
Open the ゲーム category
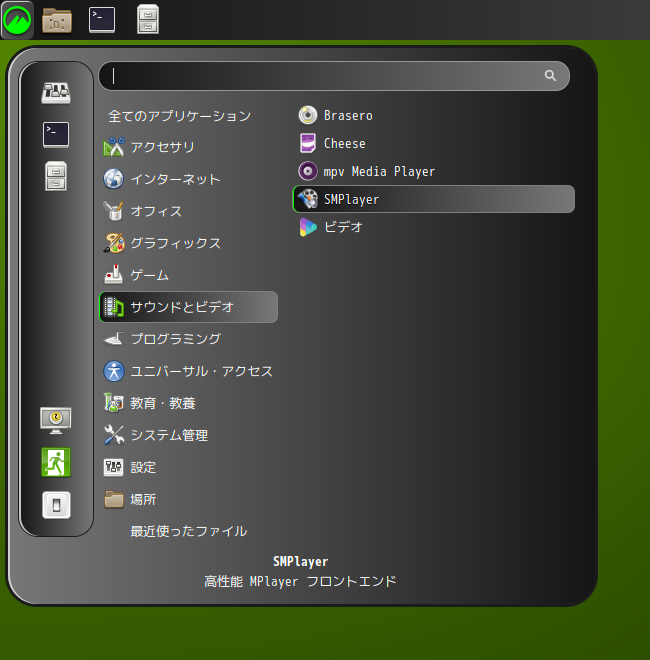189,275
